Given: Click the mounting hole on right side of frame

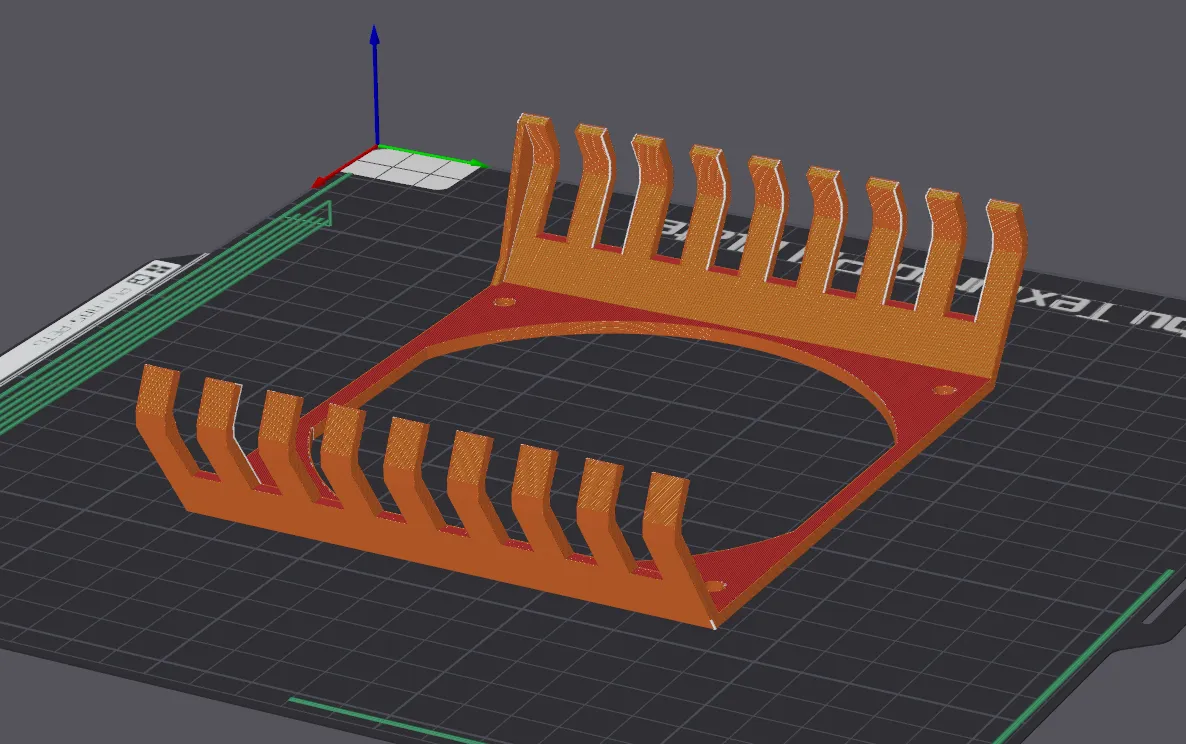Looking at the screenshot, I should click(945, 391).
